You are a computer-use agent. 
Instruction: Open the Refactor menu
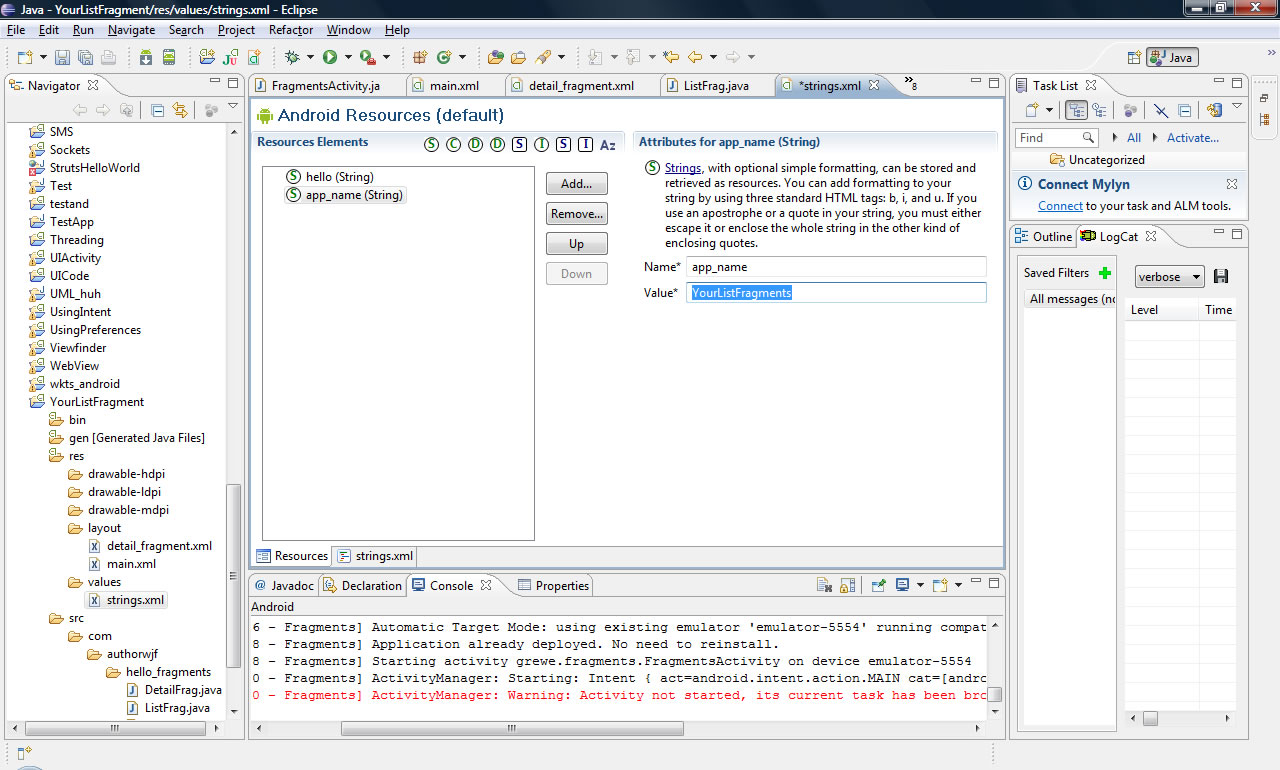[x=291, y=30]
